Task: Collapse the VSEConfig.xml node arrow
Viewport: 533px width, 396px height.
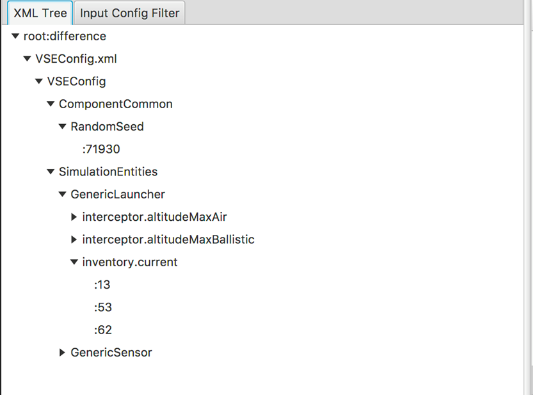Action: point(27,59)
